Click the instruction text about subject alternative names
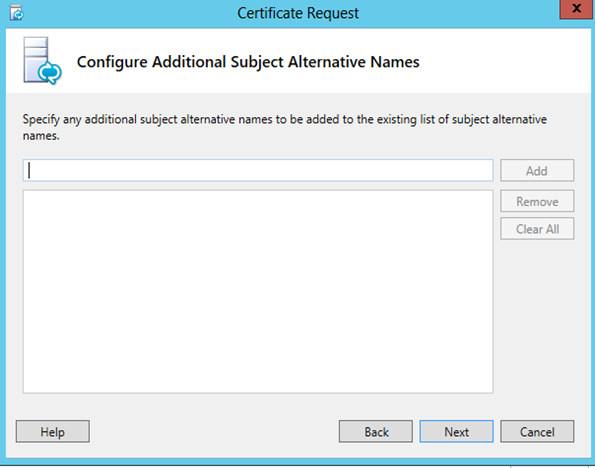The image size is (595, 468). (285, 127)
